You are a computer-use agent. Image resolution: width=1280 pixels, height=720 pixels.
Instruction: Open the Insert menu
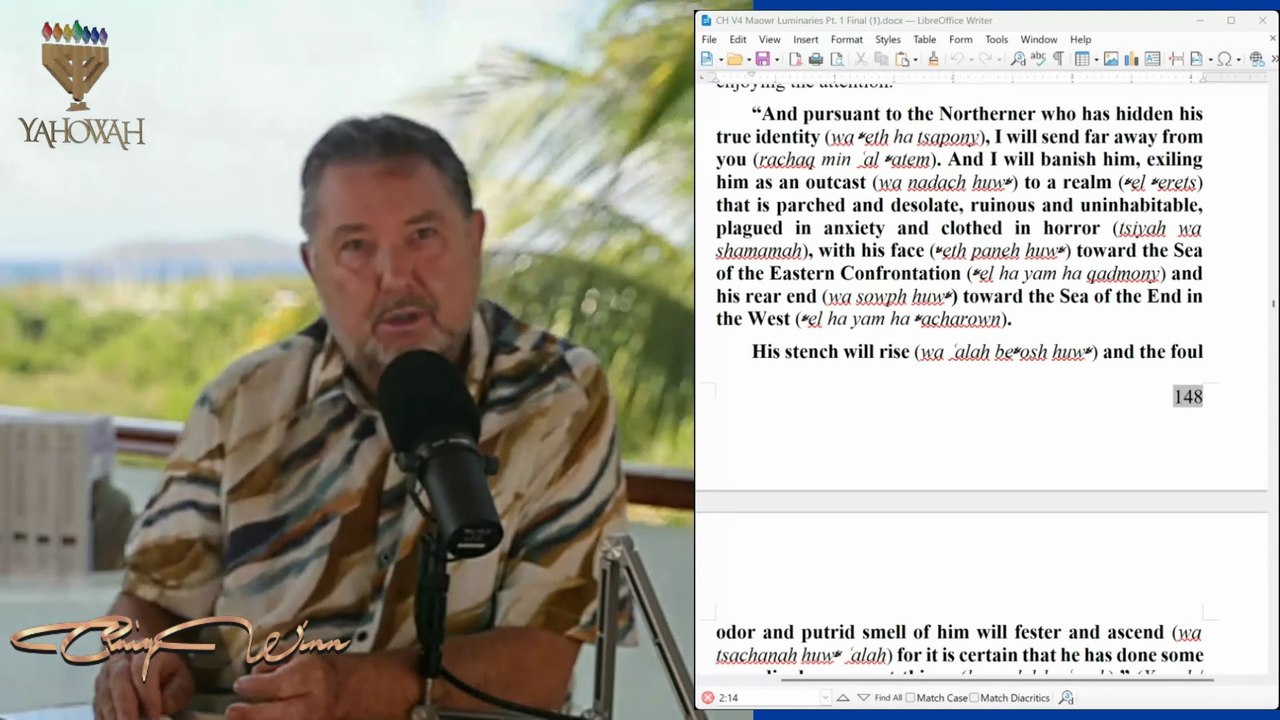[x=806, y=40]
